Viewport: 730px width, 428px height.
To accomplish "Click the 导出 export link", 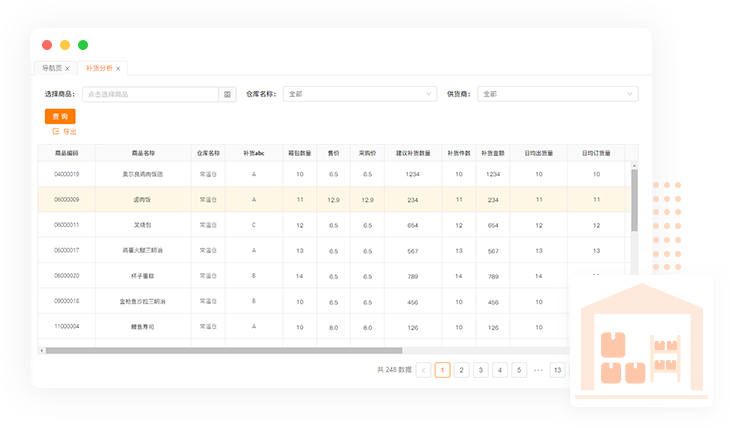I will click(70, 132).
